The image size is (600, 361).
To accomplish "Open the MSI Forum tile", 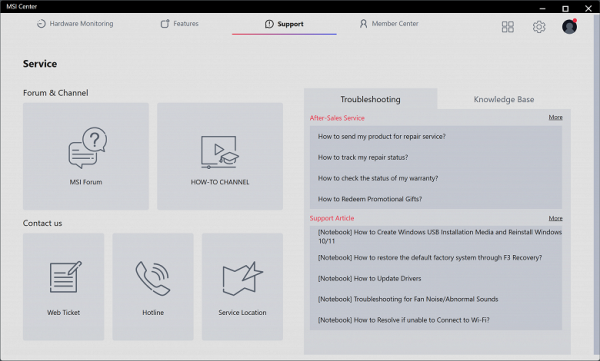I will click(86, 156).
